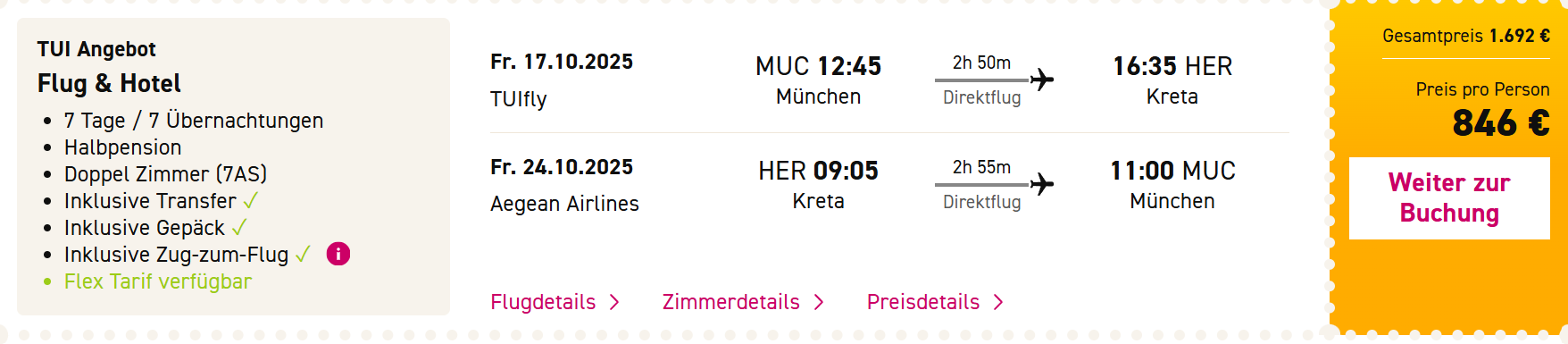Expand Preisdetails via its chevron arrow
This screenshot has height=344, width=1568.
(x=998, y=303)
